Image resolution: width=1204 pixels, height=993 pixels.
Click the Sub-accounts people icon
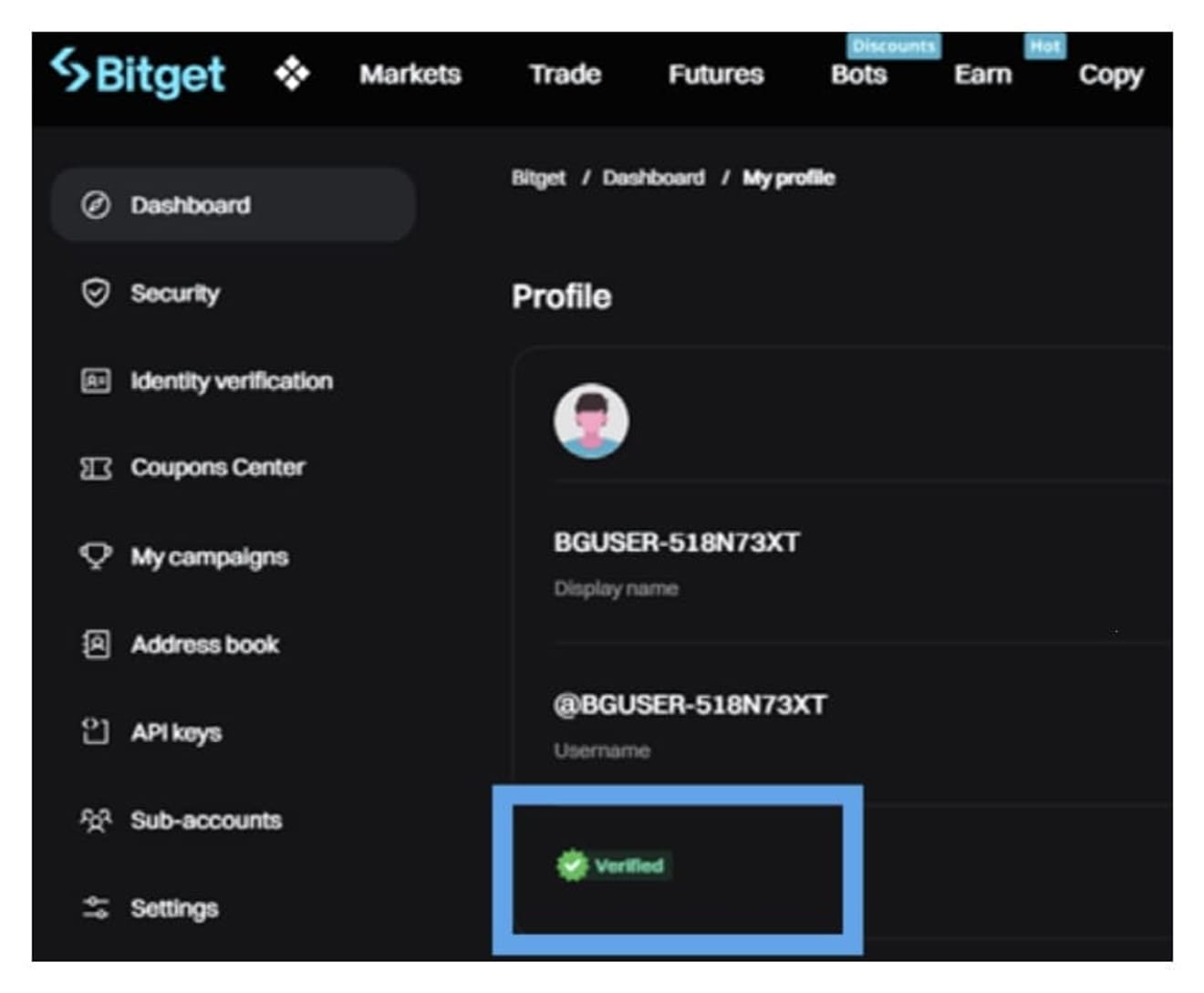pyautogui.click(x=96, y=820)
